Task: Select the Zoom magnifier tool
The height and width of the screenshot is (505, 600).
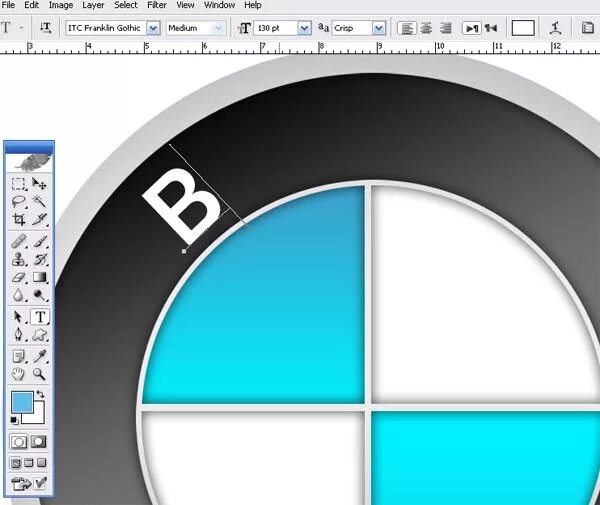Action: (39, 374)
